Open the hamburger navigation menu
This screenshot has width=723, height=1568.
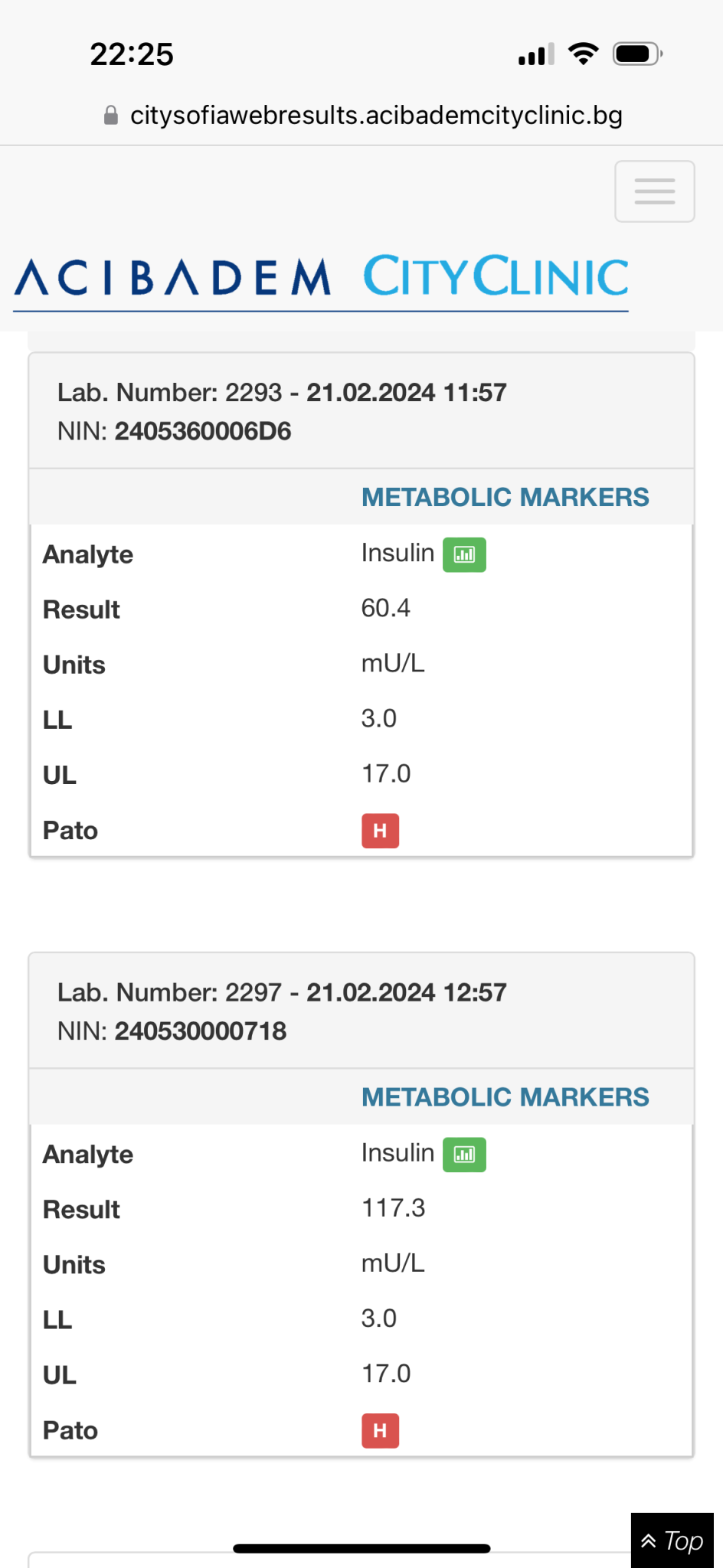[654, 191]
